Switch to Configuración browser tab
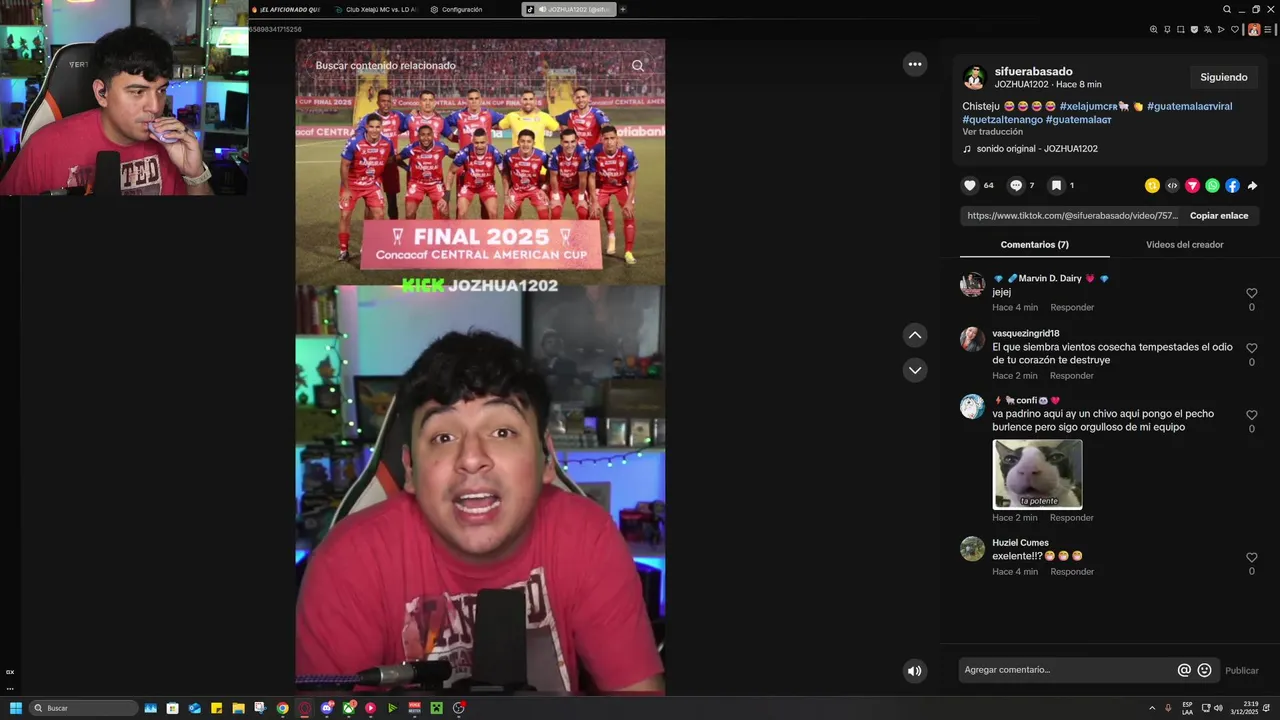 [456, 9]
